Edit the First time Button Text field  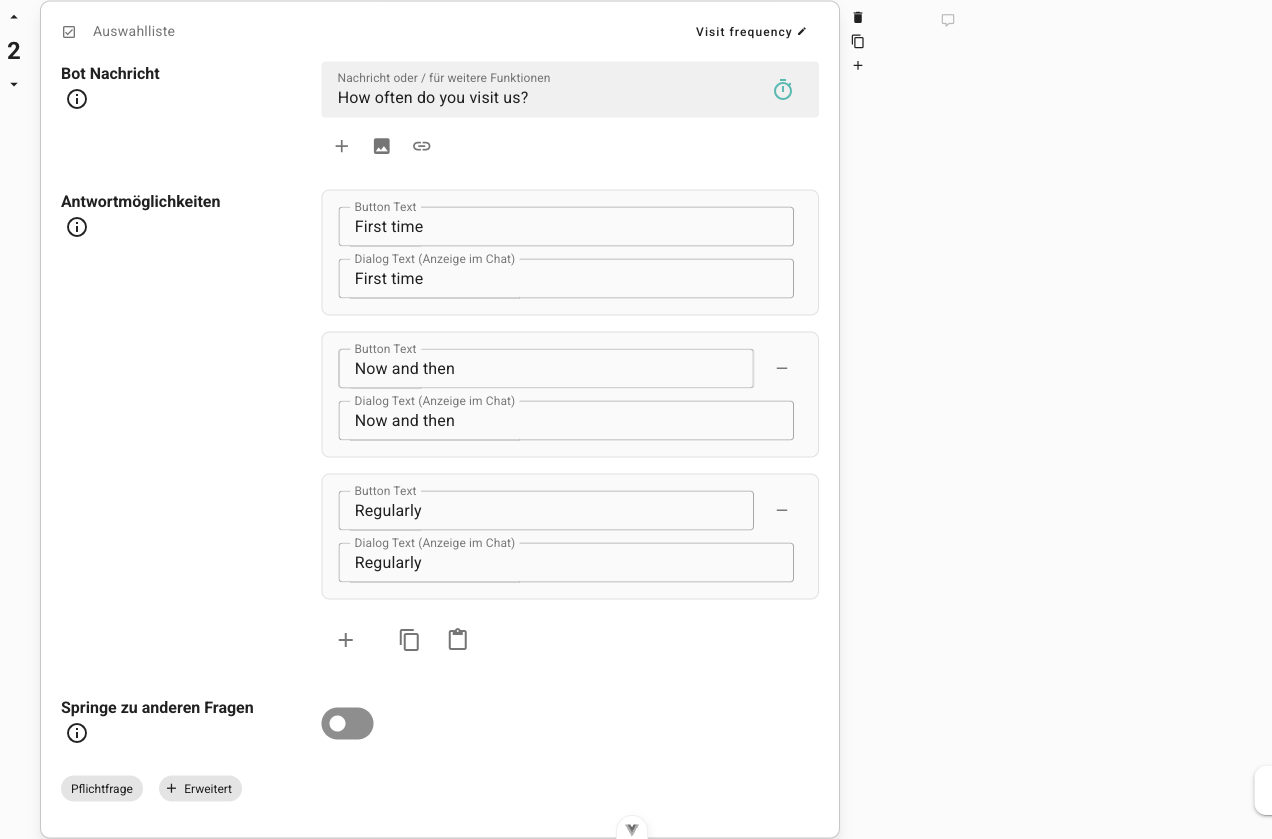[x=566, y=226]
